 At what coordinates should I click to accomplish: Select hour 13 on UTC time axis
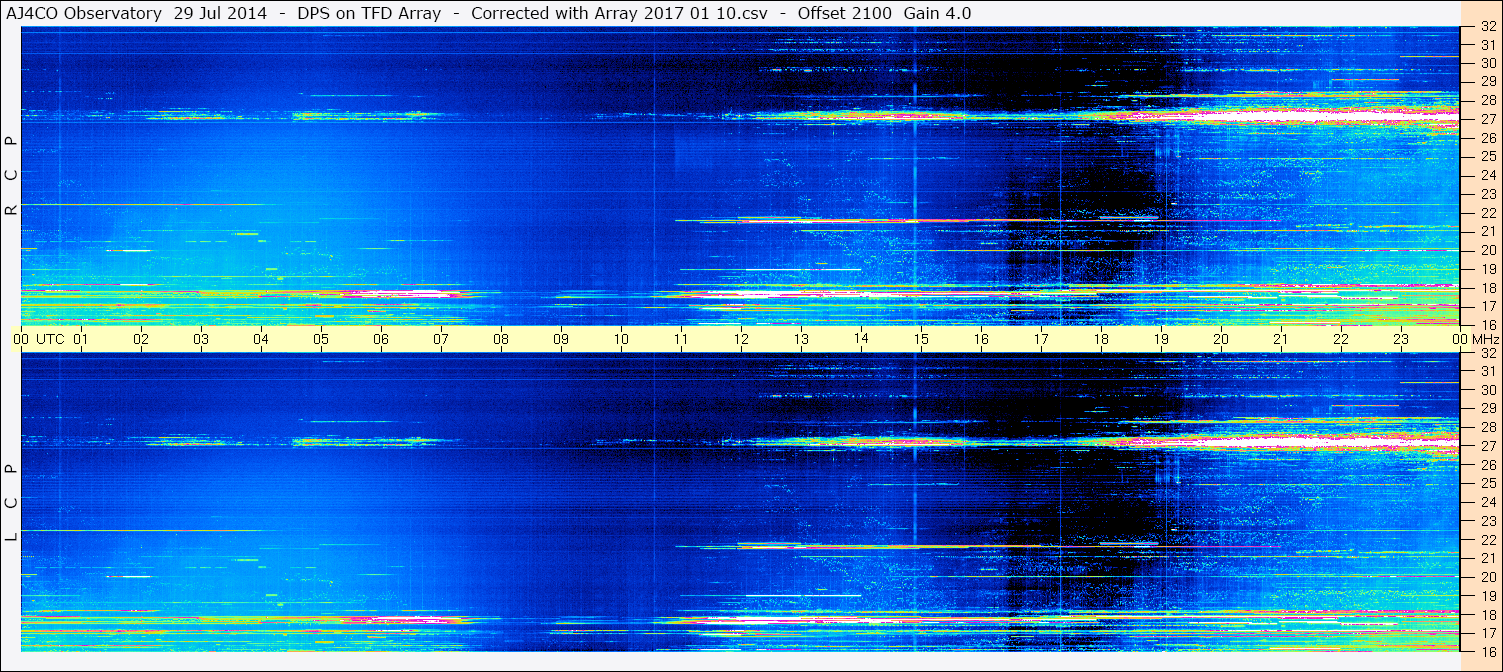click(x=801, y=339)
